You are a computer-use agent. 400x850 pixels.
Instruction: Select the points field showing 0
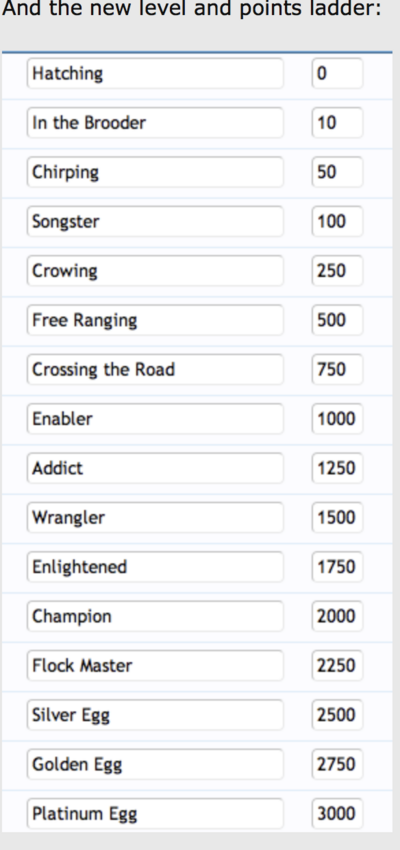337,73
